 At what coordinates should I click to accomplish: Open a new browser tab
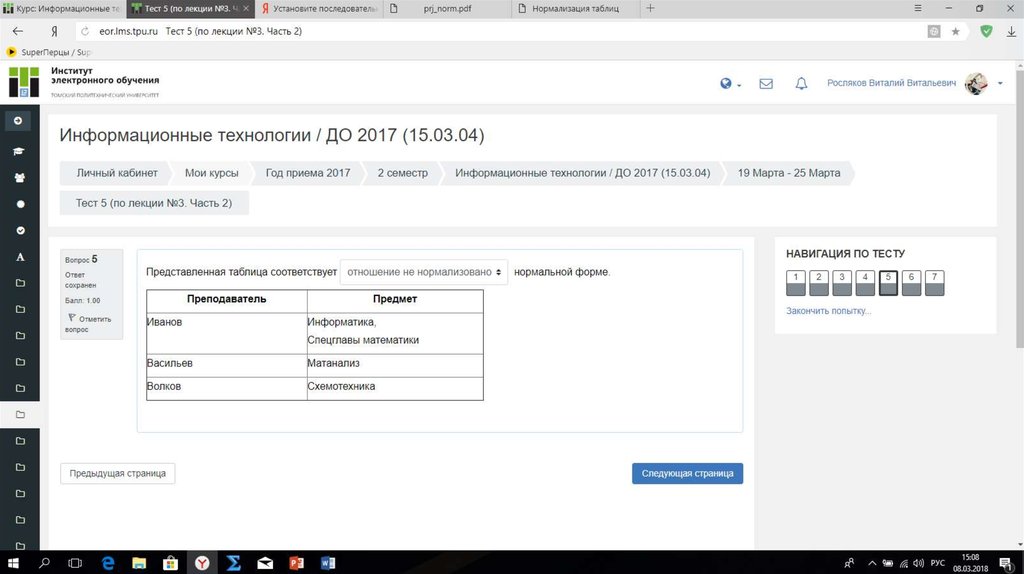(x=650, y=8)
